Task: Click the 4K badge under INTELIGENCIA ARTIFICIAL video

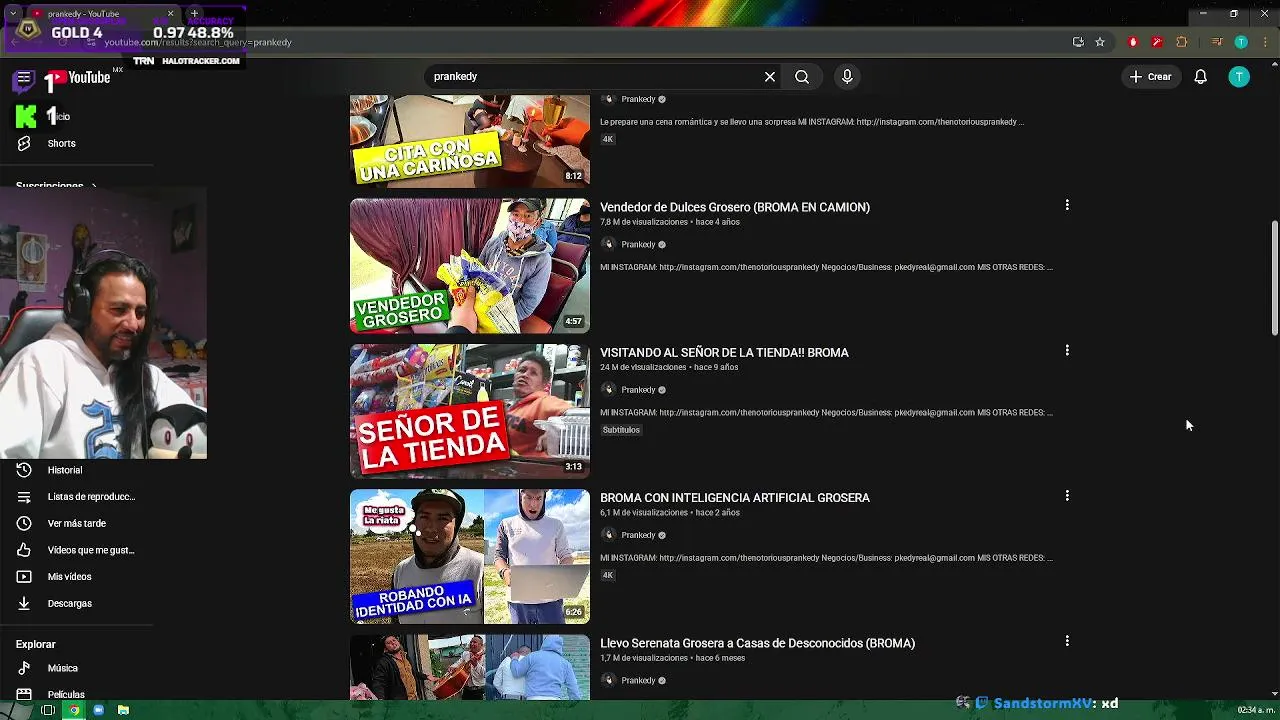Action: tap(607, 575)
